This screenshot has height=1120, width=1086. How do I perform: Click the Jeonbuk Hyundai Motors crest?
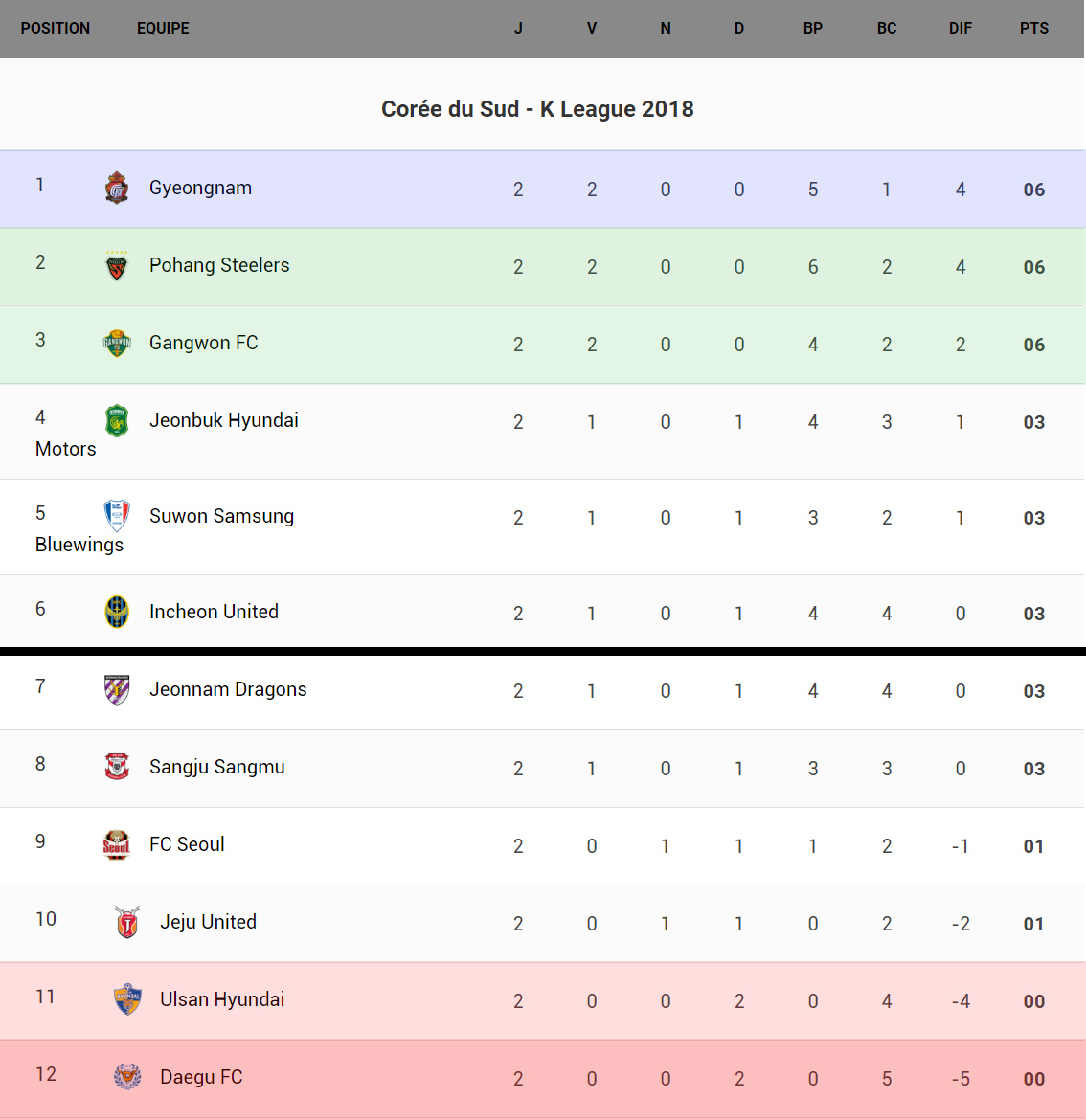(117, 420)
